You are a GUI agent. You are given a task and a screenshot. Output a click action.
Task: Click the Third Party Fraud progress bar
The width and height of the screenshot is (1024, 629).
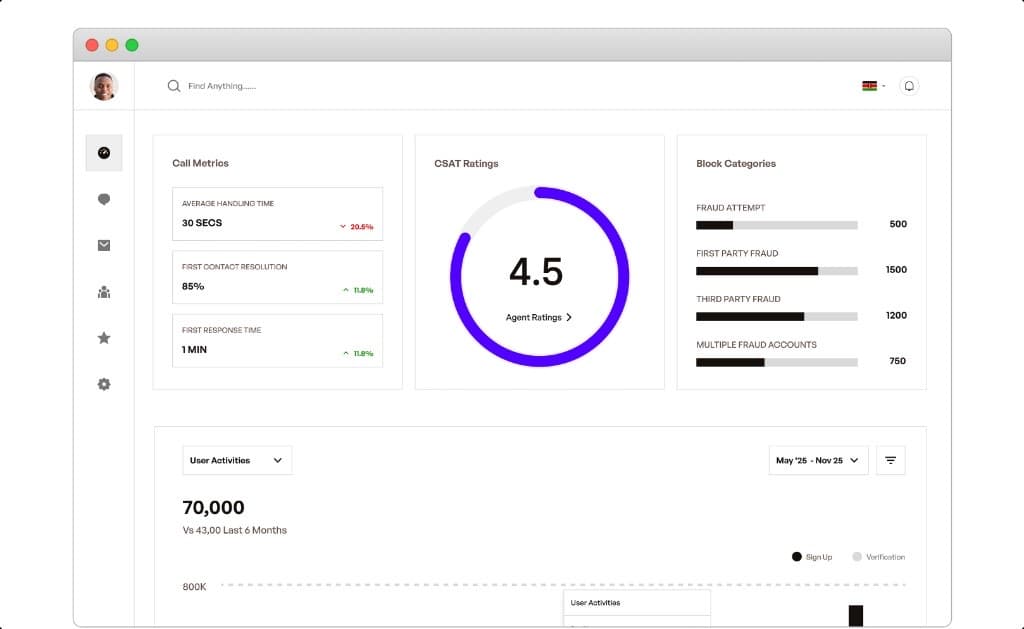(776, 317)
